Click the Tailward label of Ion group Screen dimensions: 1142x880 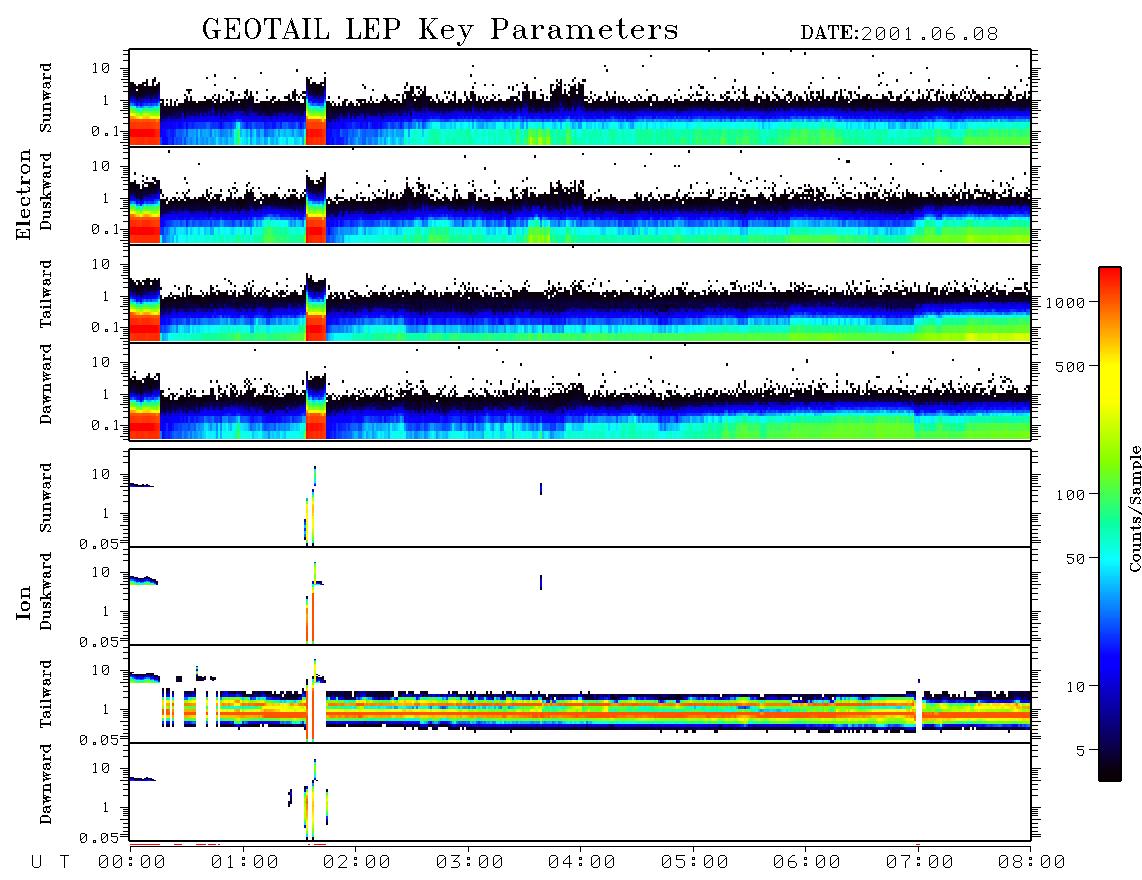pos(46,694)
